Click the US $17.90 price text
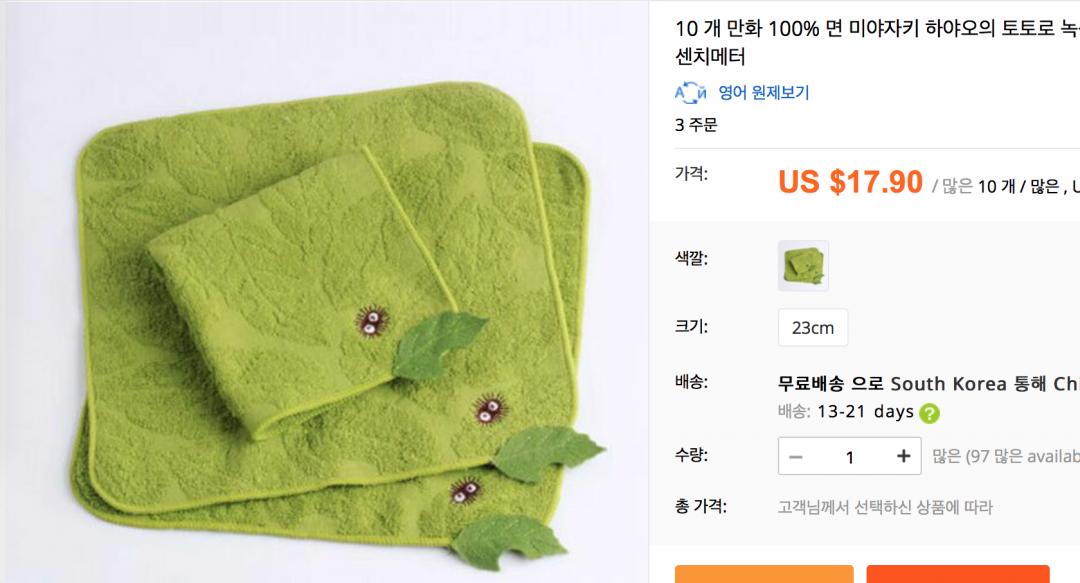This screenshot has width=1080, height=583. (x=850, y=182)
